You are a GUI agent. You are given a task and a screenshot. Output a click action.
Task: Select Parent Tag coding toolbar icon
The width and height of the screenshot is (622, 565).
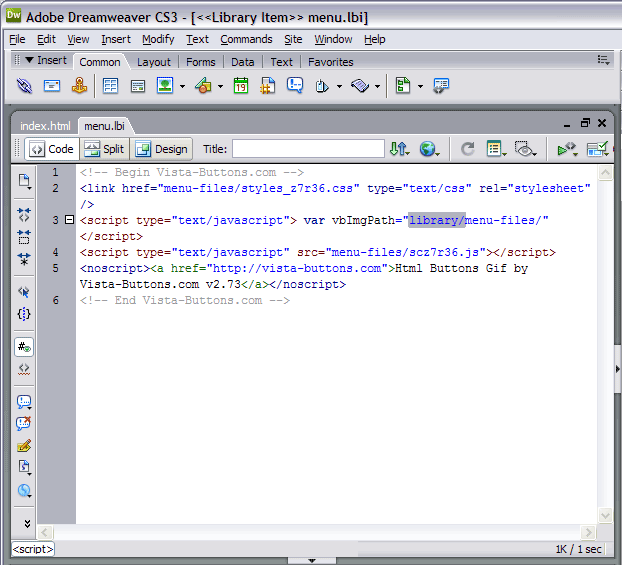[24, 292]
